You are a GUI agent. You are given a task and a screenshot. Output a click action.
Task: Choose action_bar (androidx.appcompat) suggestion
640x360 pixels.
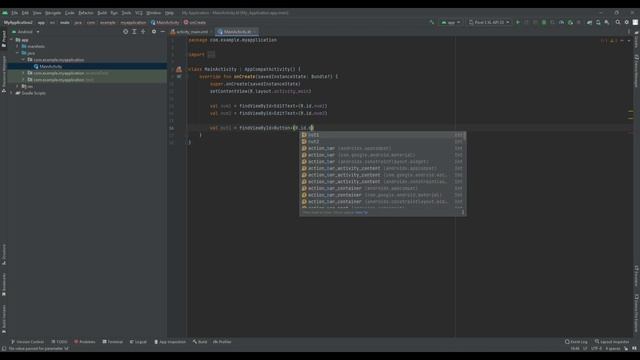point(382,148)
